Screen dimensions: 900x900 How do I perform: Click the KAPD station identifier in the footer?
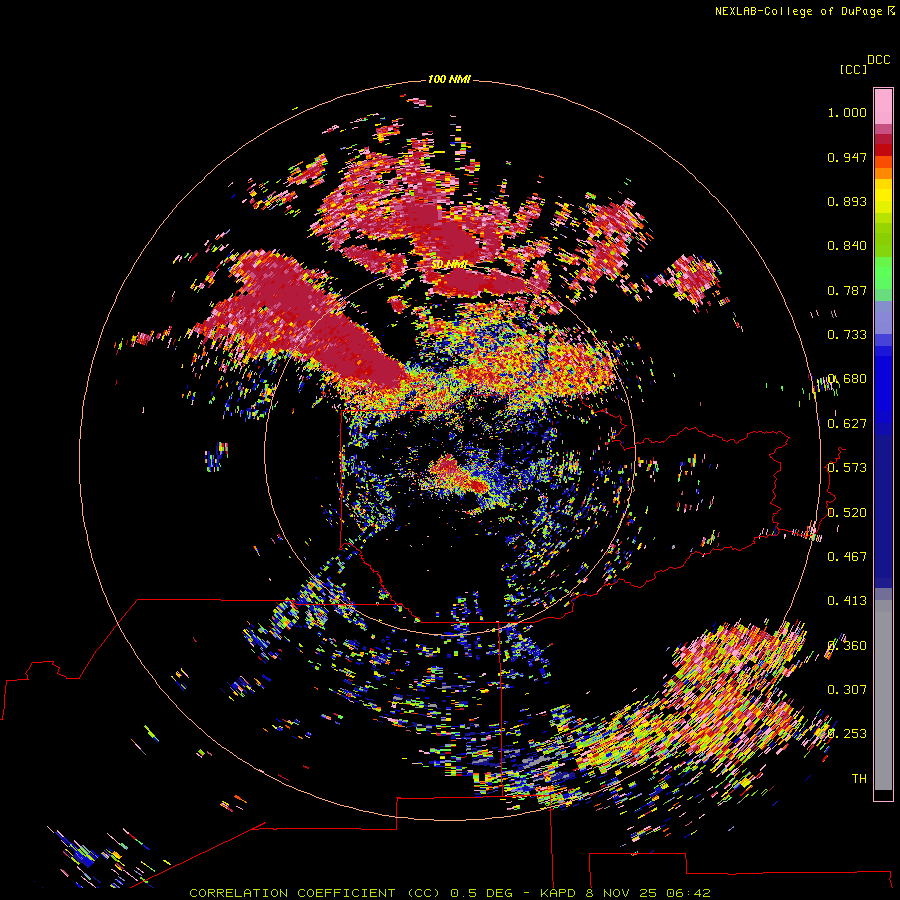click(x=558, y=893)
